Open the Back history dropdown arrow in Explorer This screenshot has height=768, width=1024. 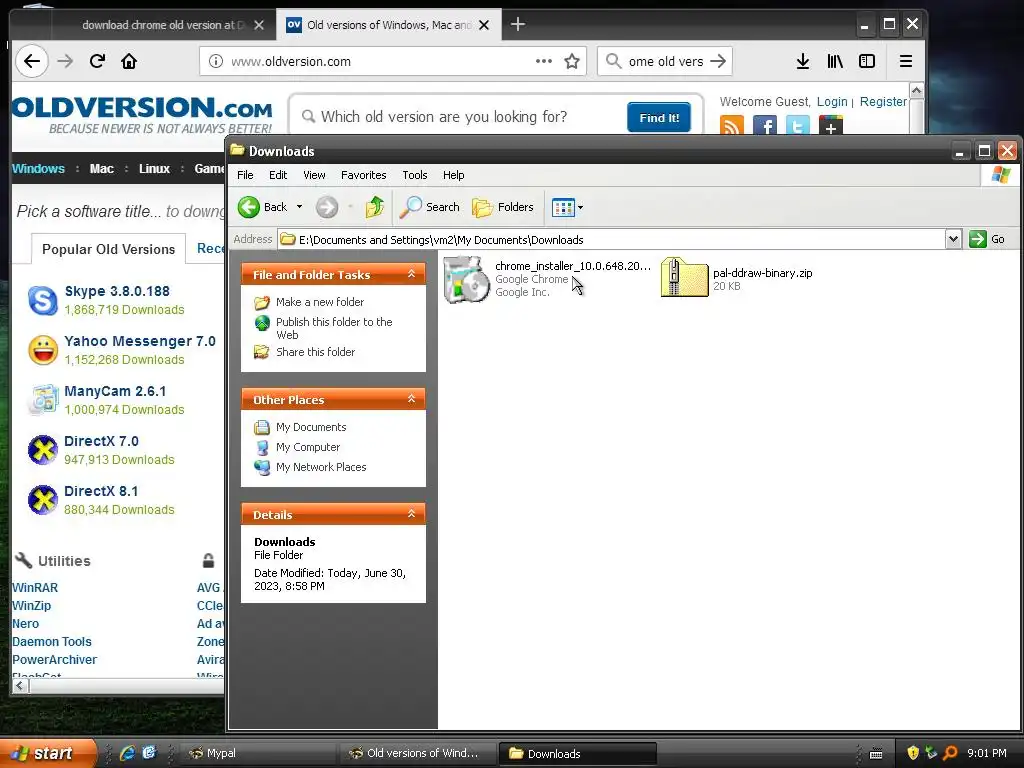point(299,207)
